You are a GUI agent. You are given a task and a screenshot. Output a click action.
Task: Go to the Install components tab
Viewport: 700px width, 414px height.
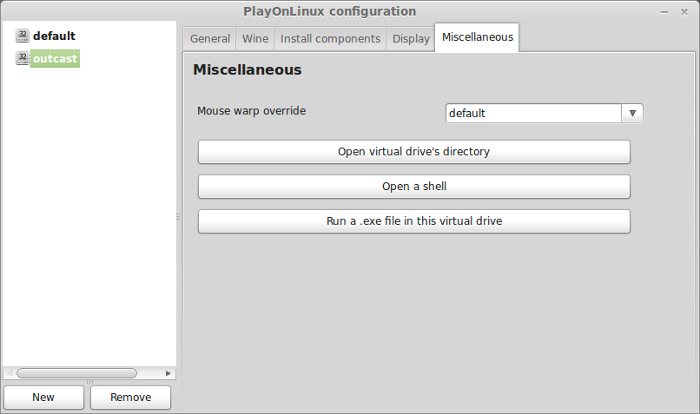(x=330, y=39)
